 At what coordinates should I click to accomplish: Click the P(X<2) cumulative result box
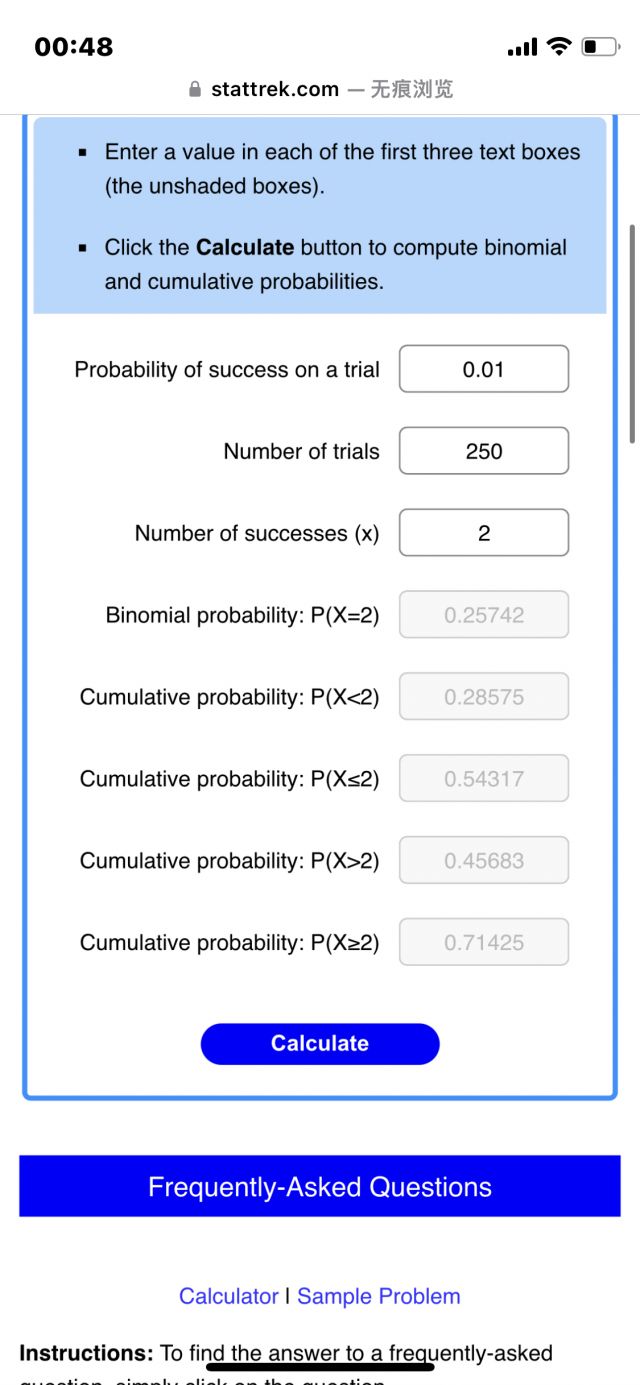tap(484, 697)
